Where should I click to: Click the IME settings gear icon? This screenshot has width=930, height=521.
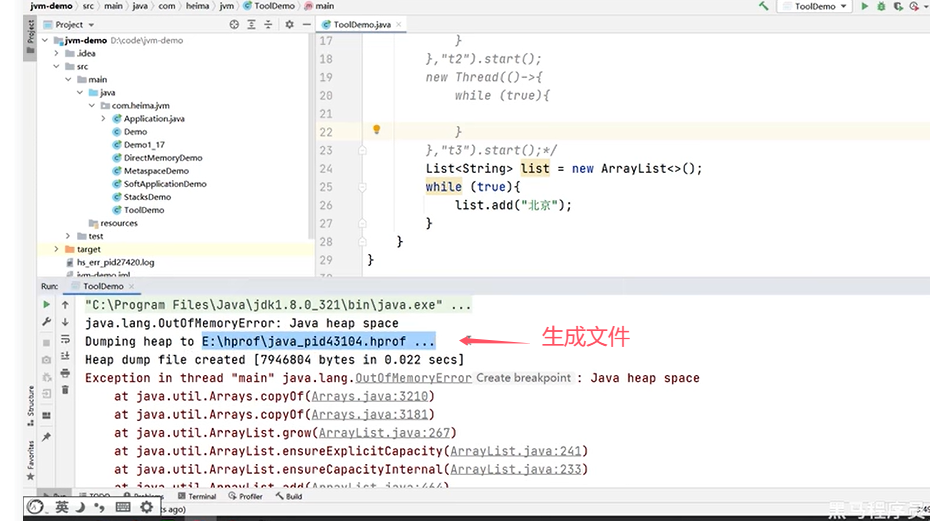(146, 507)
